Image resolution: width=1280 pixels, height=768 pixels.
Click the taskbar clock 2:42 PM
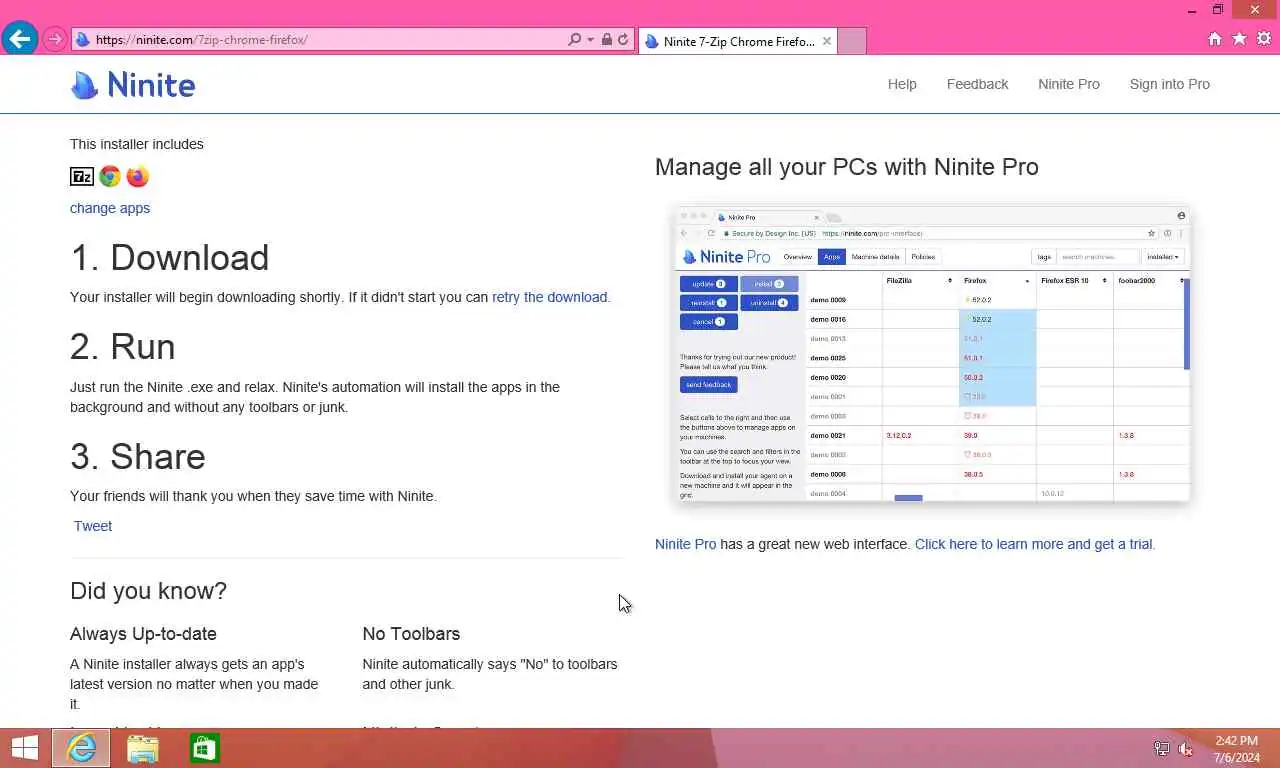1236,741
